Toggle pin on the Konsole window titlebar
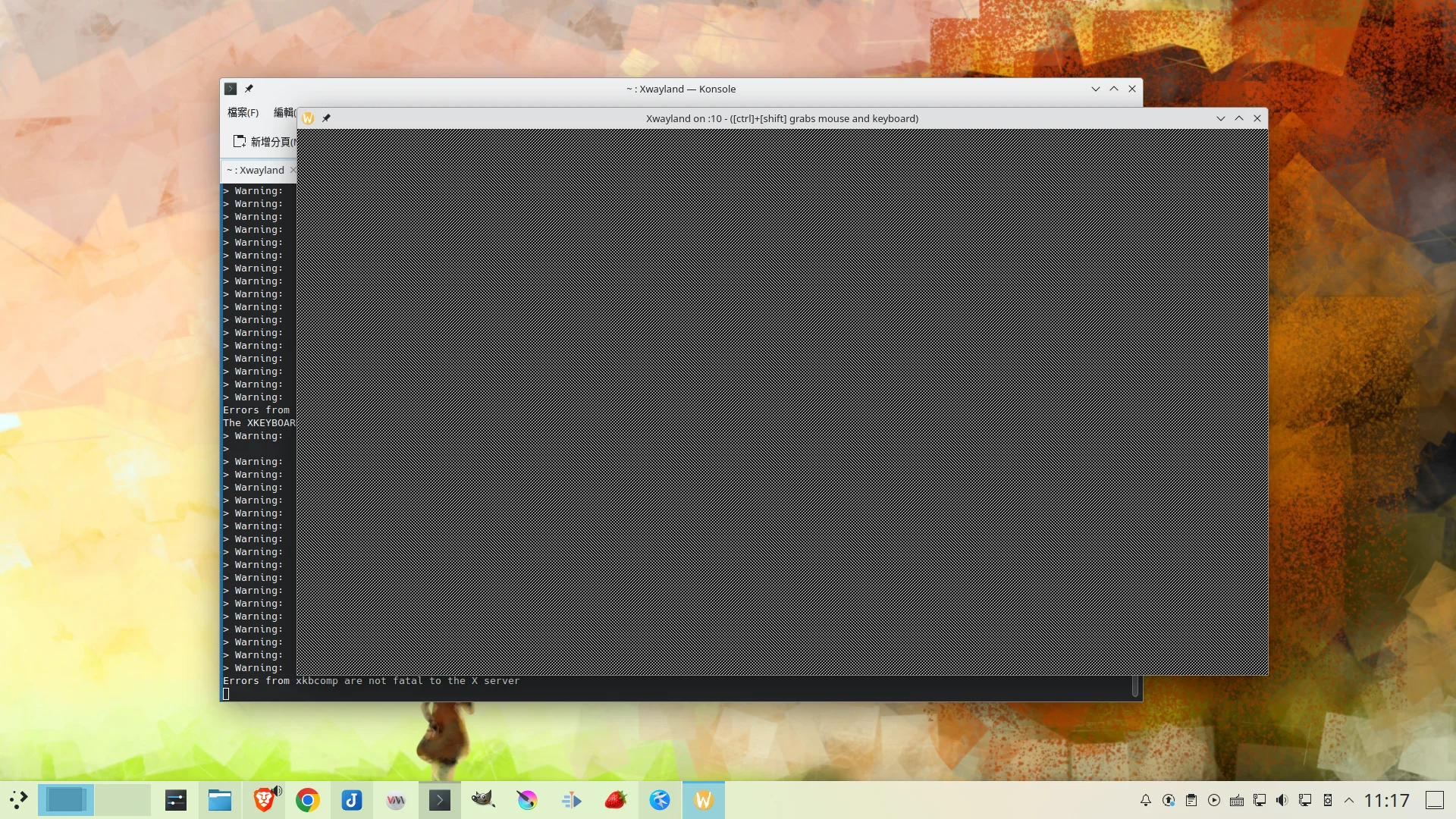Image resolution: width=1456 pixels, height=819 pixels. coord(249,89)
